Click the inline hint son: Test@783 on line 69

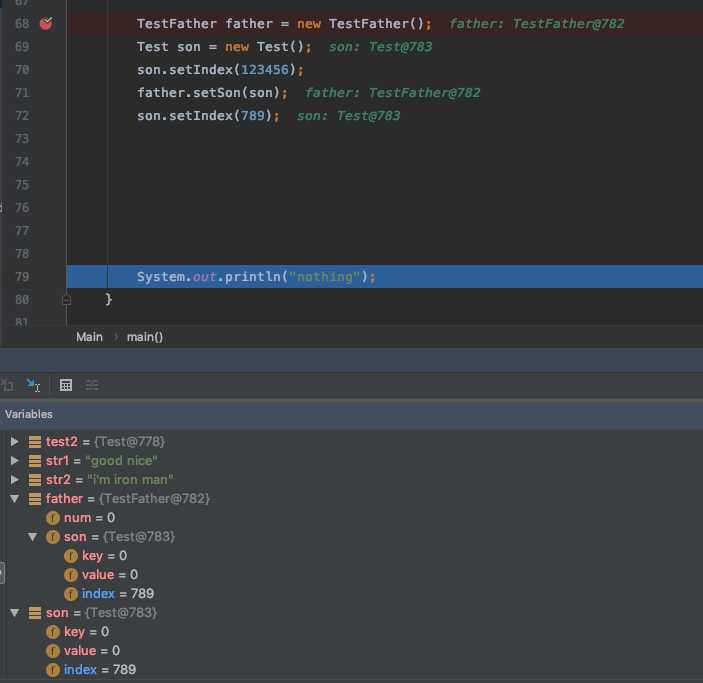(x=381, y=47)
